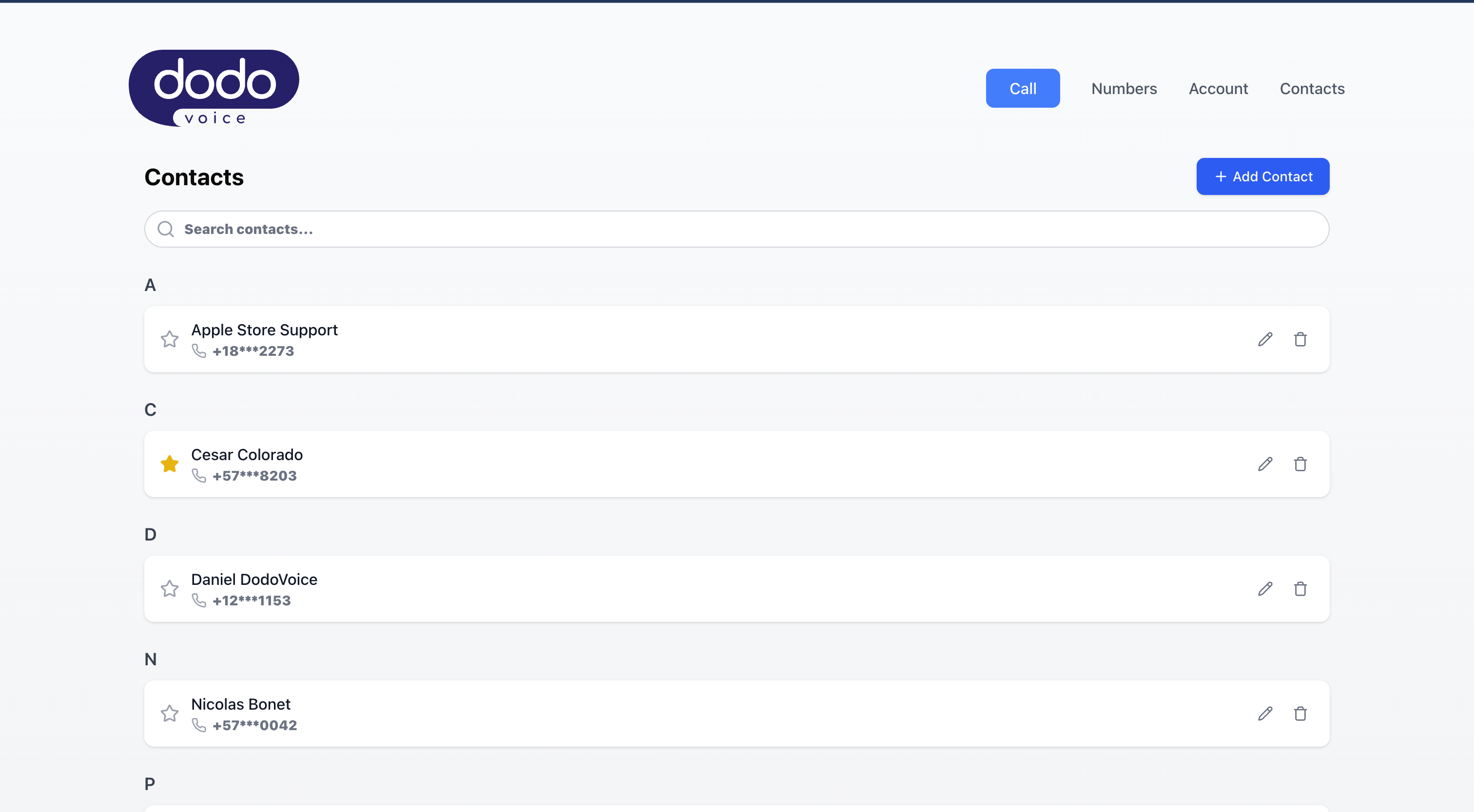
Task: Click the section letter A
Action: click(x=150, y=285)
